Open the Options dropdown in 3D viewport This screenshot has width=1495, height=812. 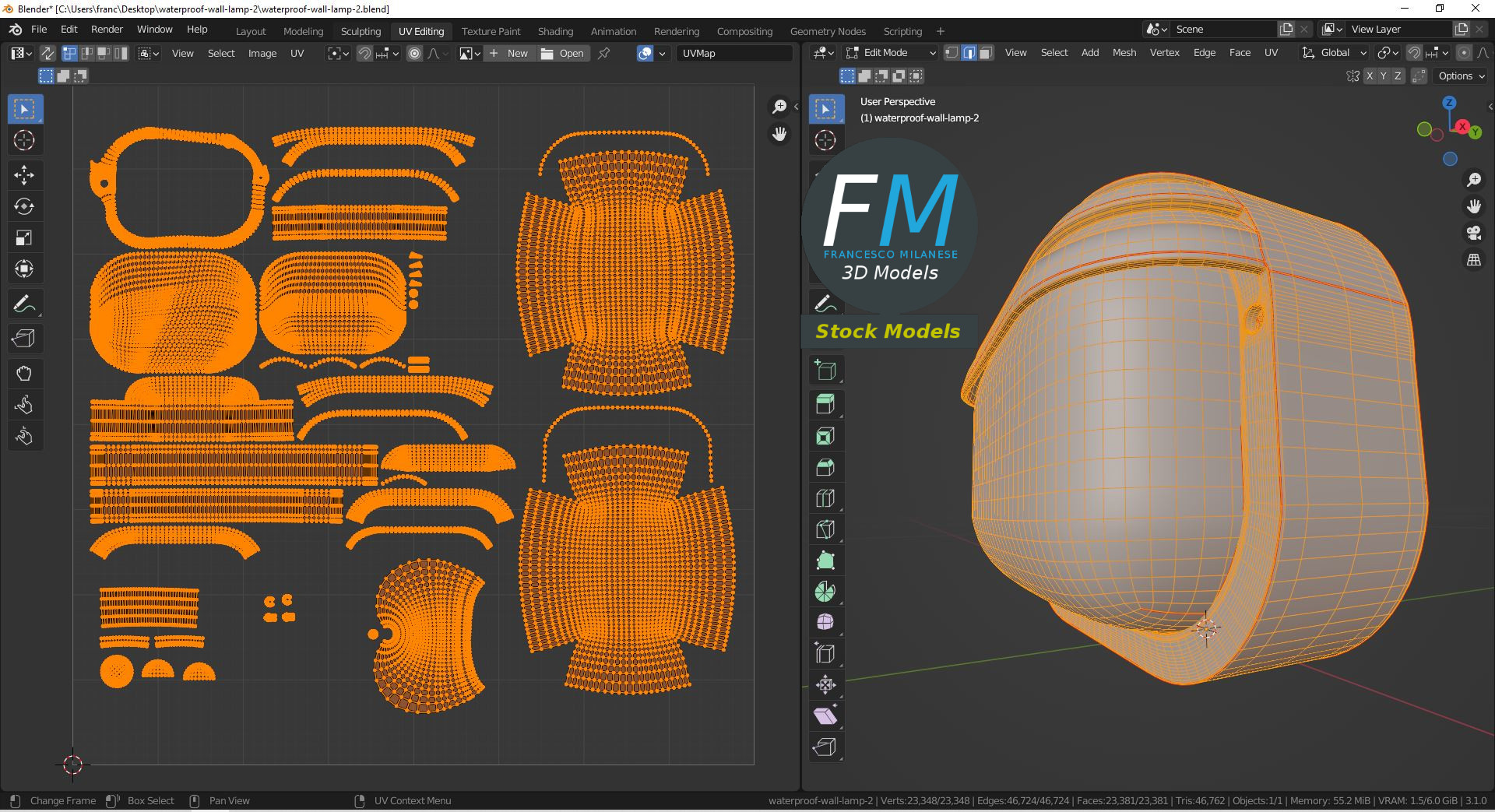click(x=1462, y=76)
